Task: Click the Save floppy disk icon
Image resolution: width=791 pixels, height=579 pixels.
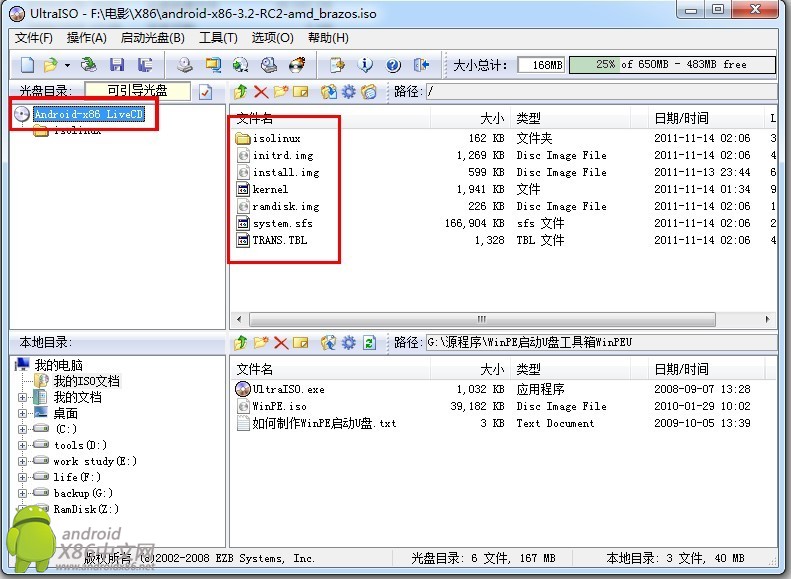Action: (117, 65)
